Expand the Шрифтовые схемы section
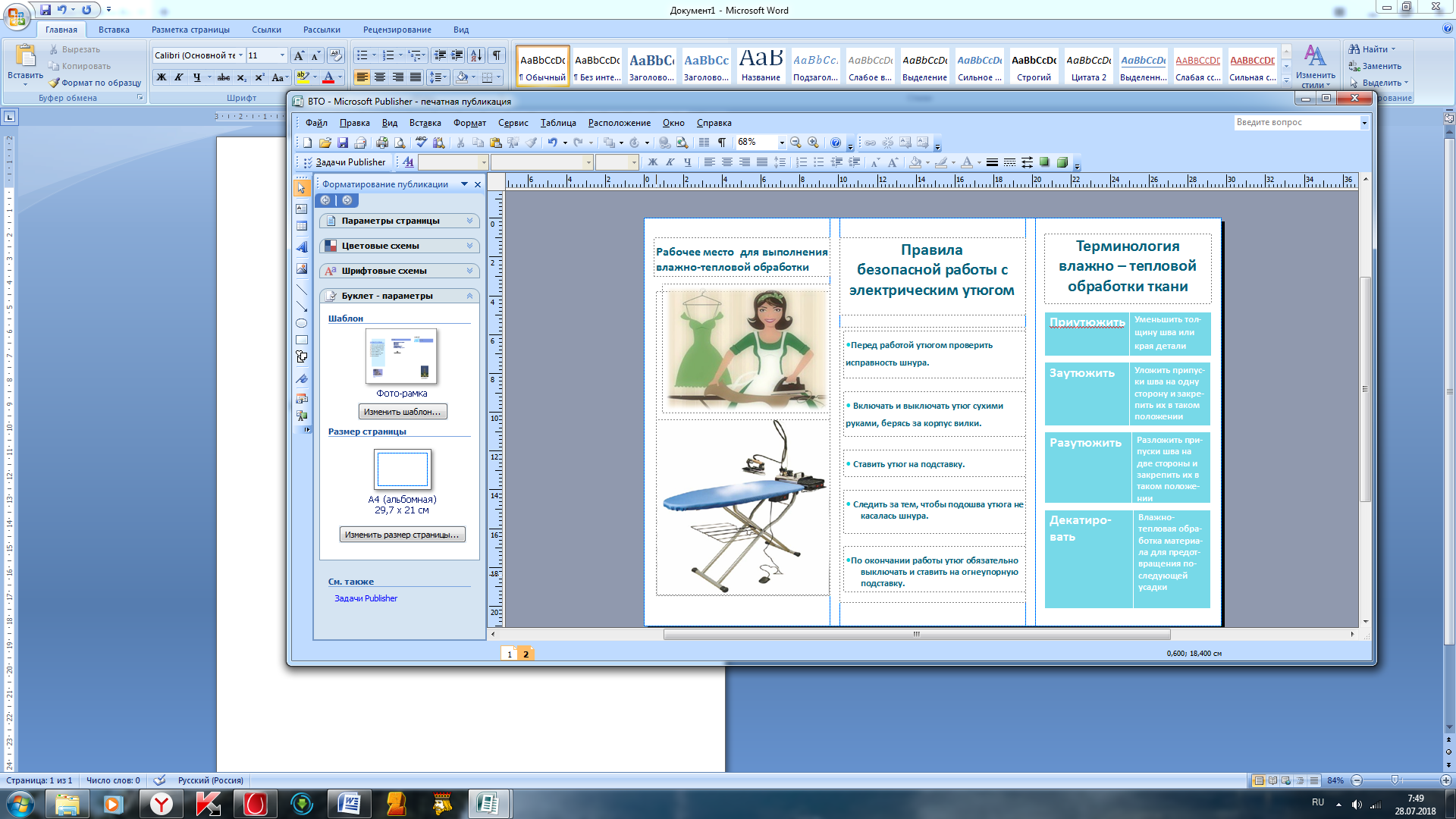 tap(400, 271)
